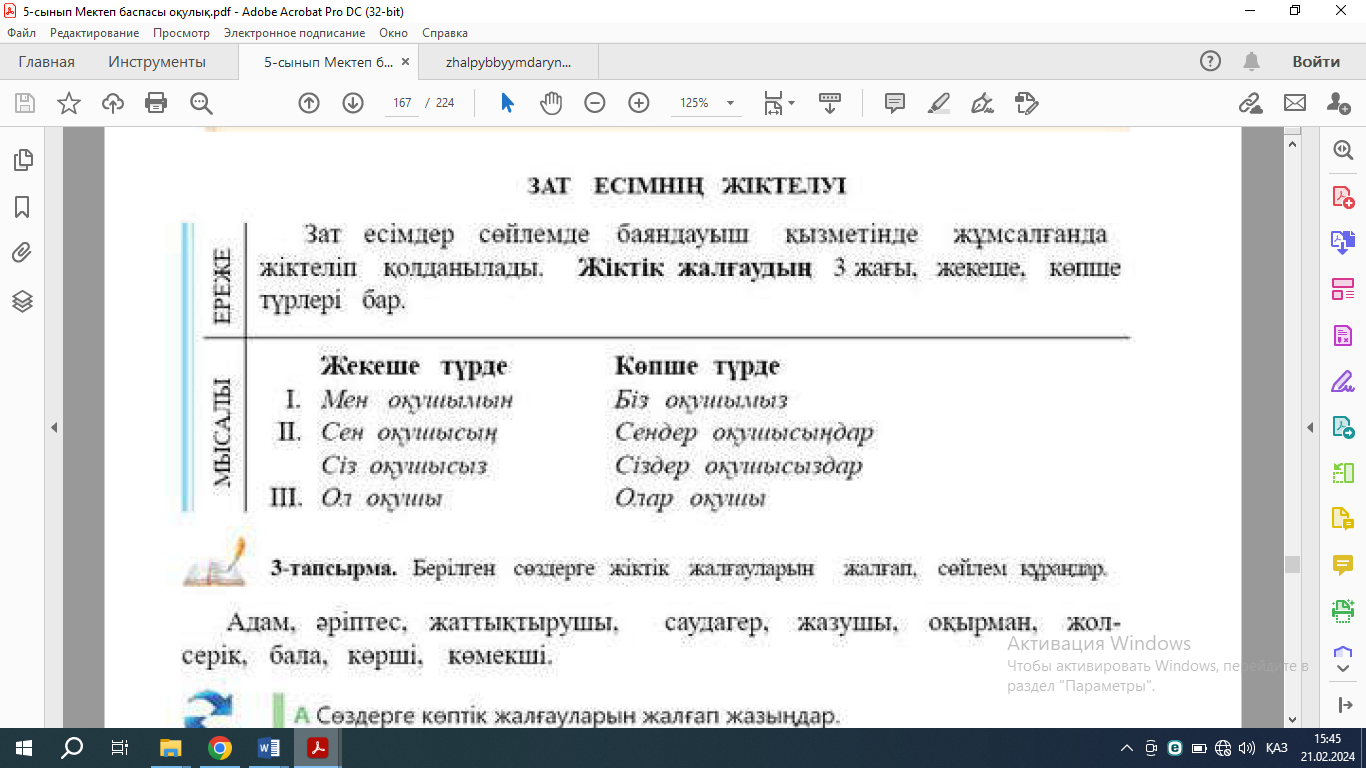Open Google Chrome from the taskbar

220,747
